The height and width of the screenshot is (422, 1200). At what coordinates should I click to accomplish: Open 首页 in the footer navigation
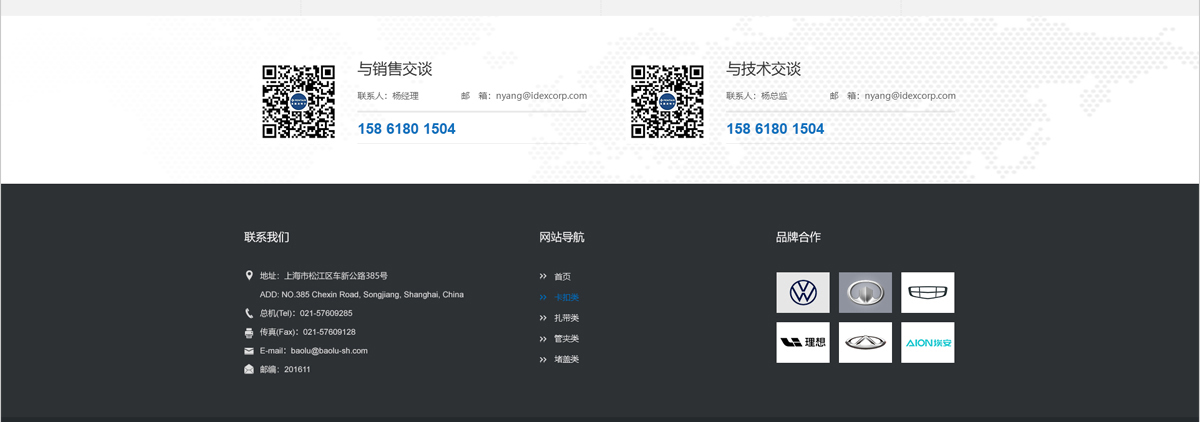pos(562,277)
